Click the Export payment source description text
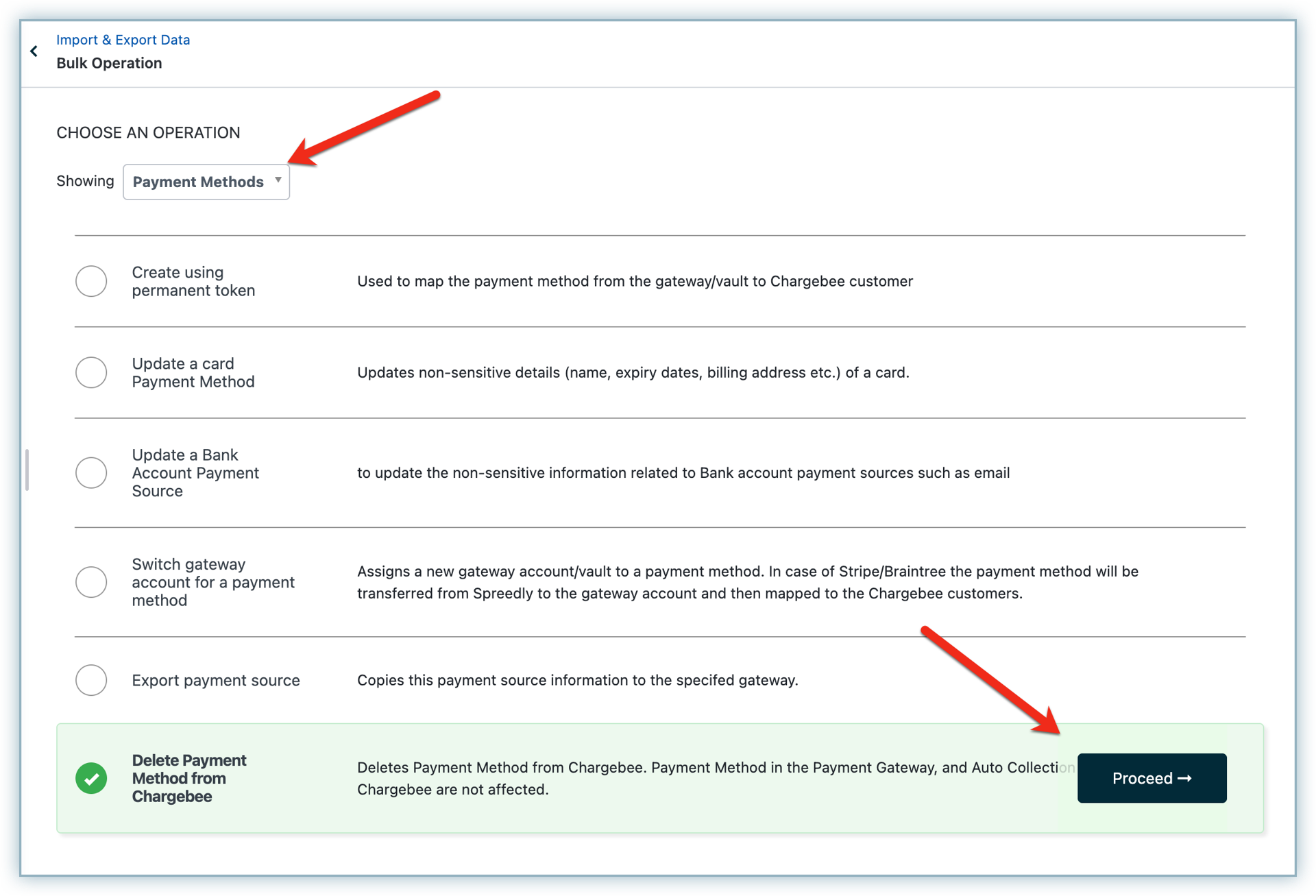The image size is (1316, 896). click(x=577, y=680)
